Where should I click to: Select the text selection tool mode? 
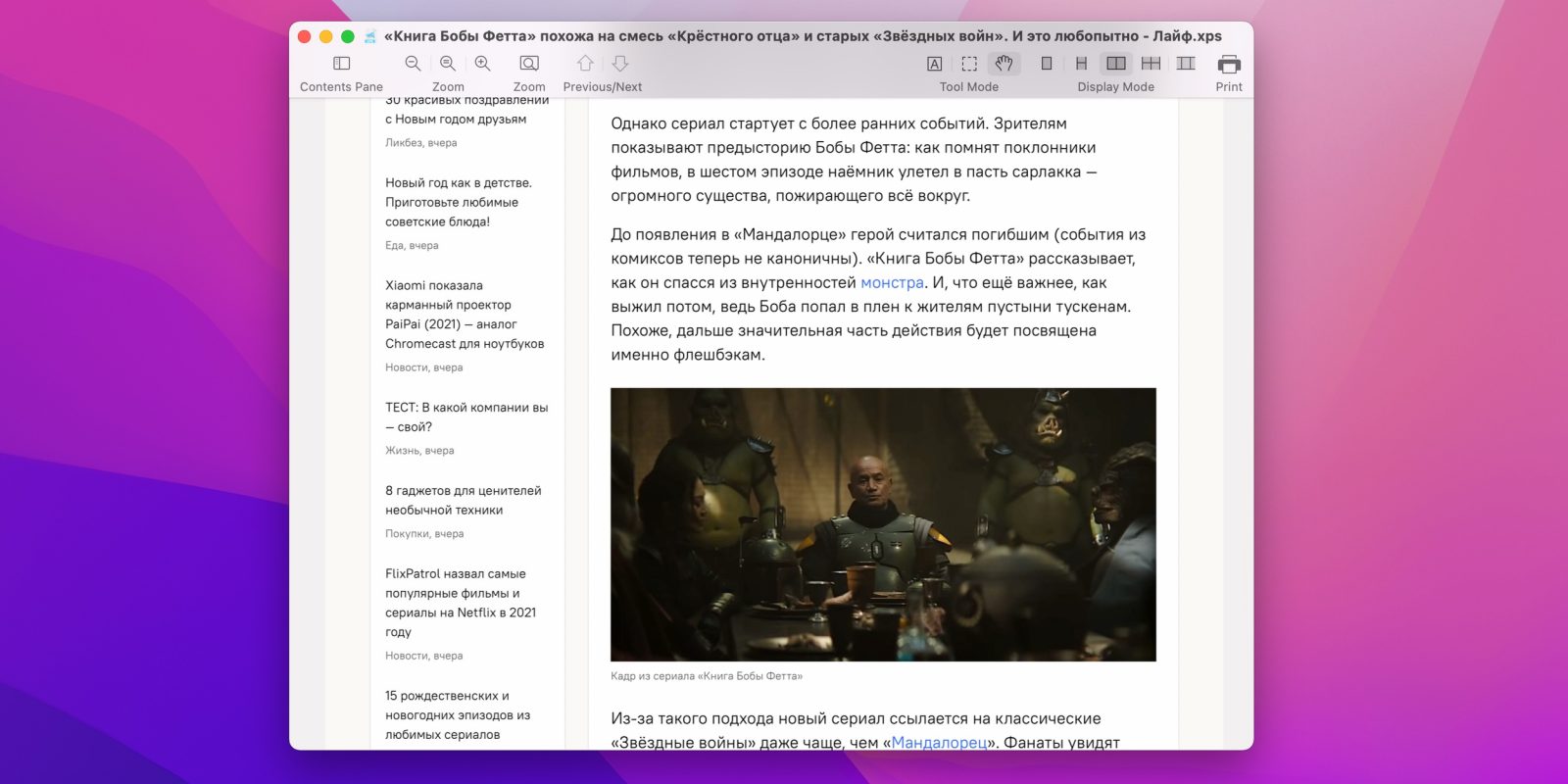(935, 64)
